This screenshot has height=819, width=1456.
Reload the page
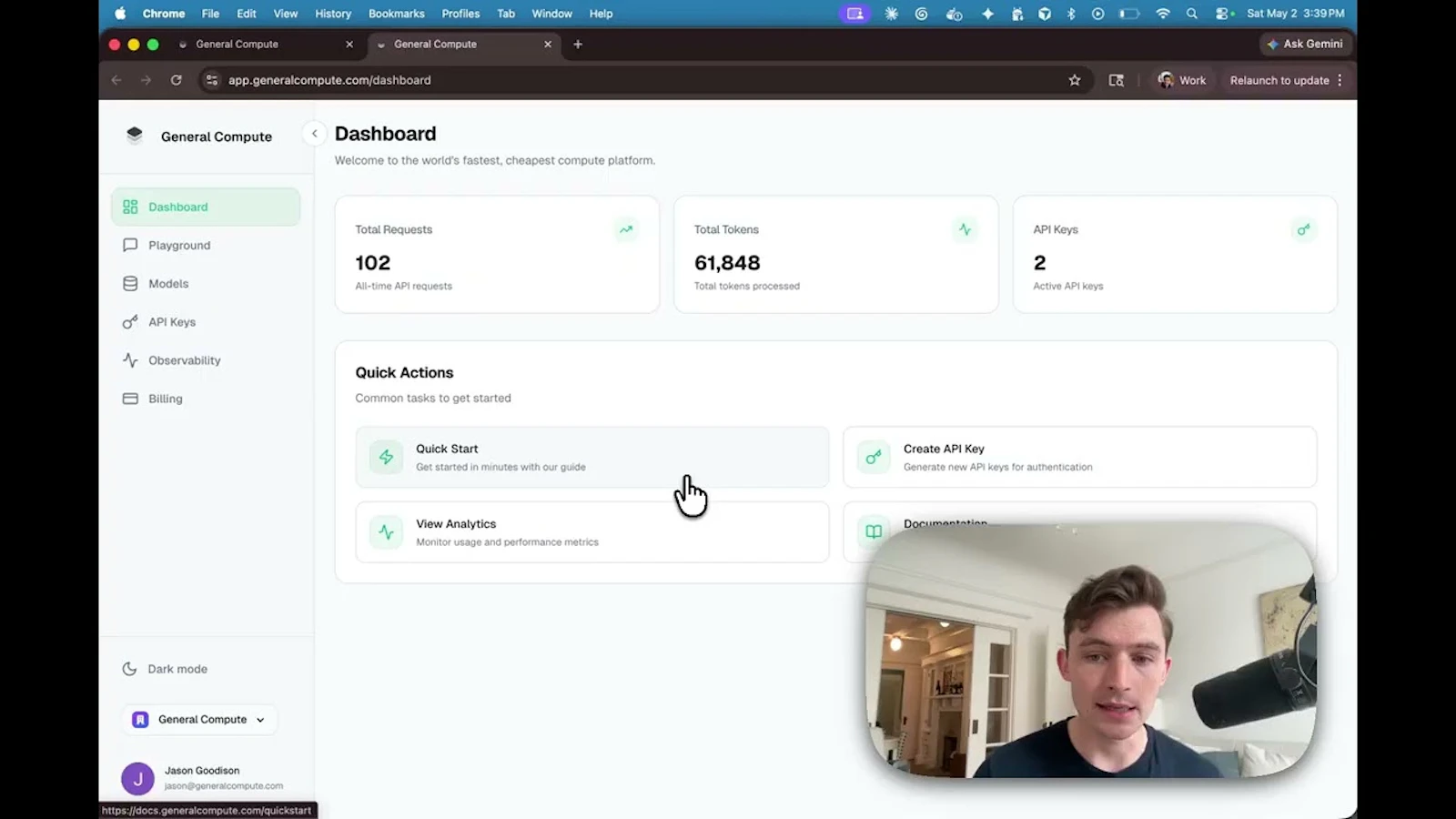[177, 80]
